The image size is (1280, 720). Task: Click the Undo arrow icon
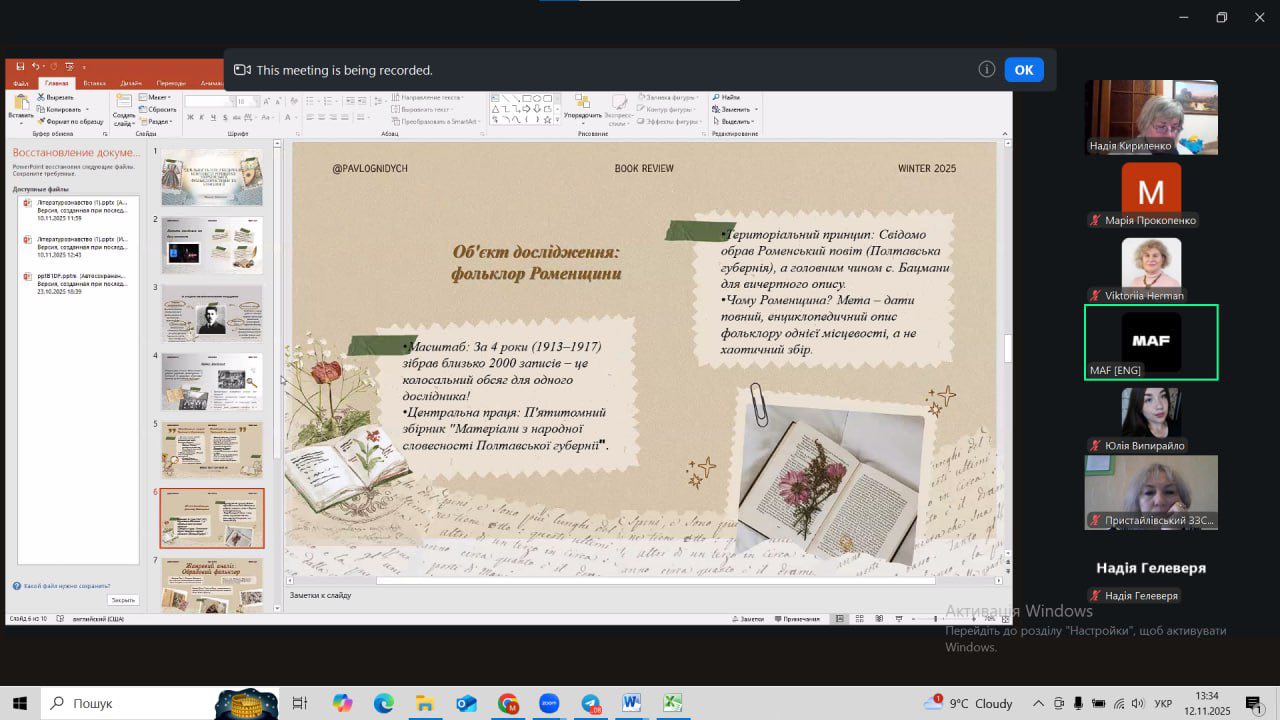[35, 67]
